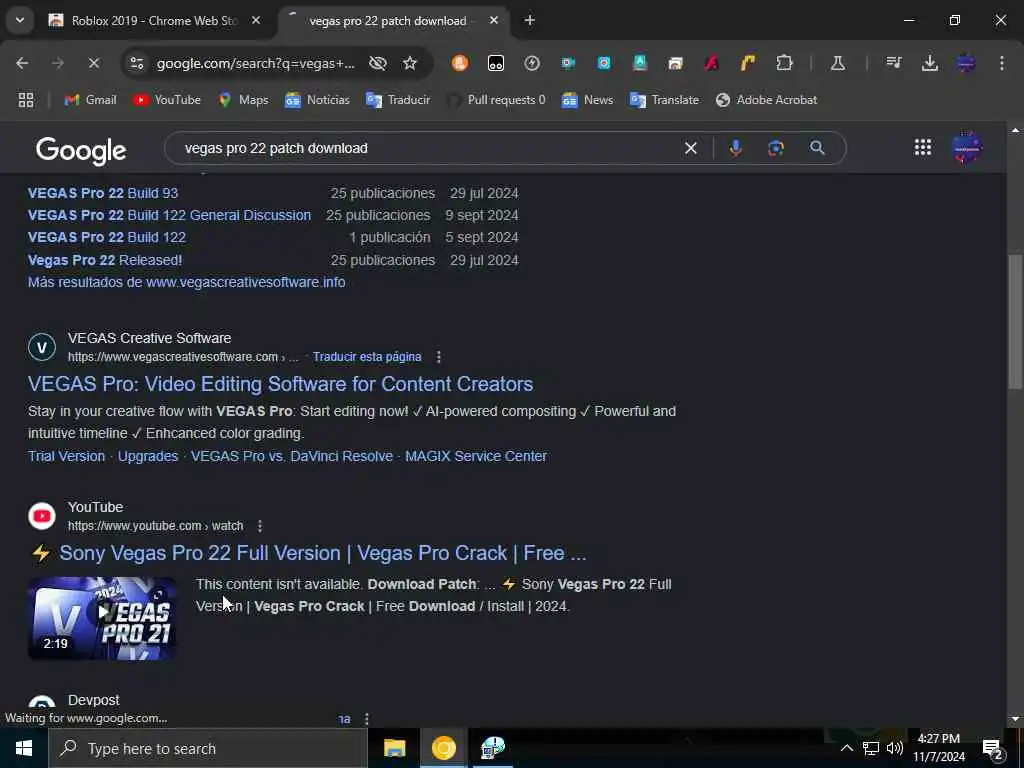This screenshot has width=1024, height=768.
Task: Open the Extensions puzzle piece icon
Action: [x=784, y=63]
